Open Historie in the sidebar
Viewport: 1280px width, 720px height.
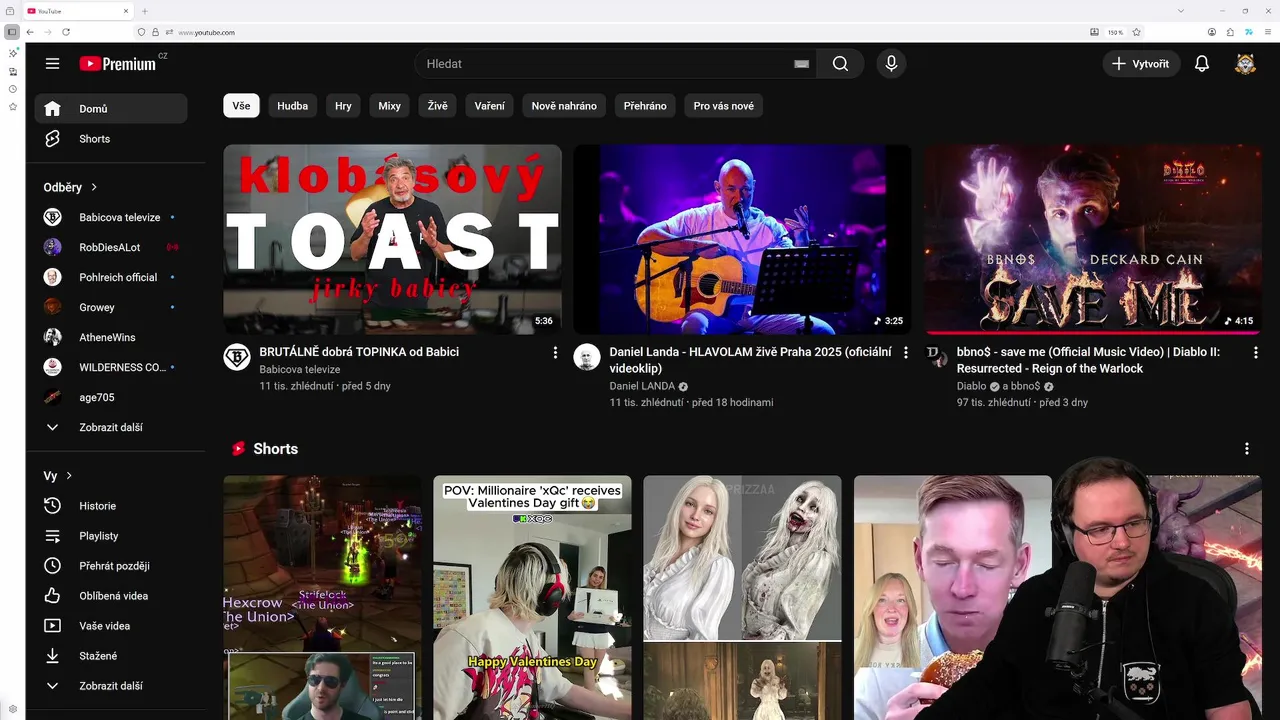click(110, 506)
